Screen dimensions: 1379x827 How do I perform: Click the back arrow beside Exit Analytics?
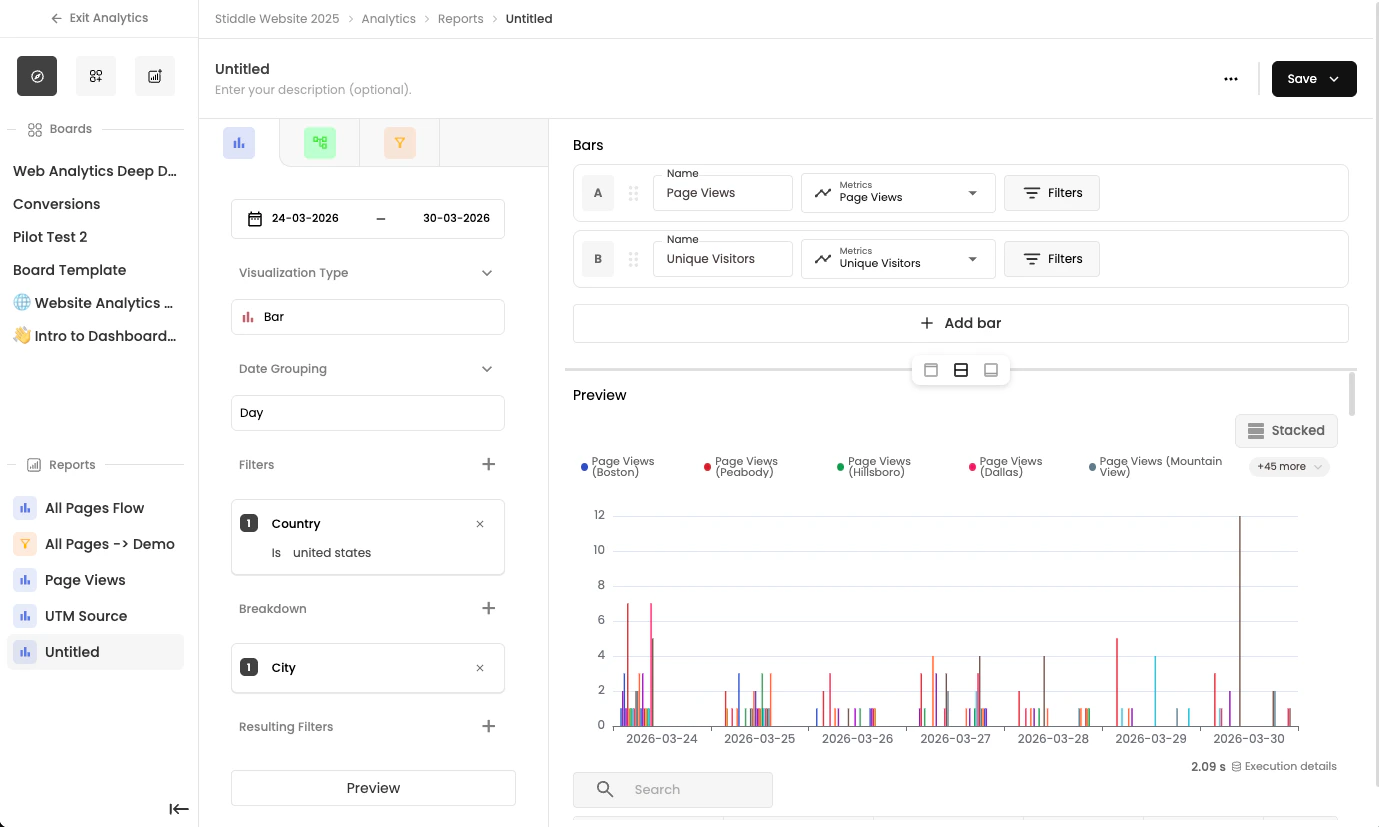pos(57,18)
